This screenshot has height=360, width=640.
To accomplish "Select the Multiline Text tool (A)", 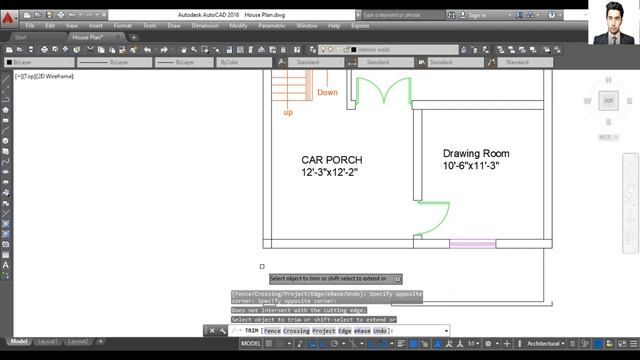I will click(x=6, y=265).
